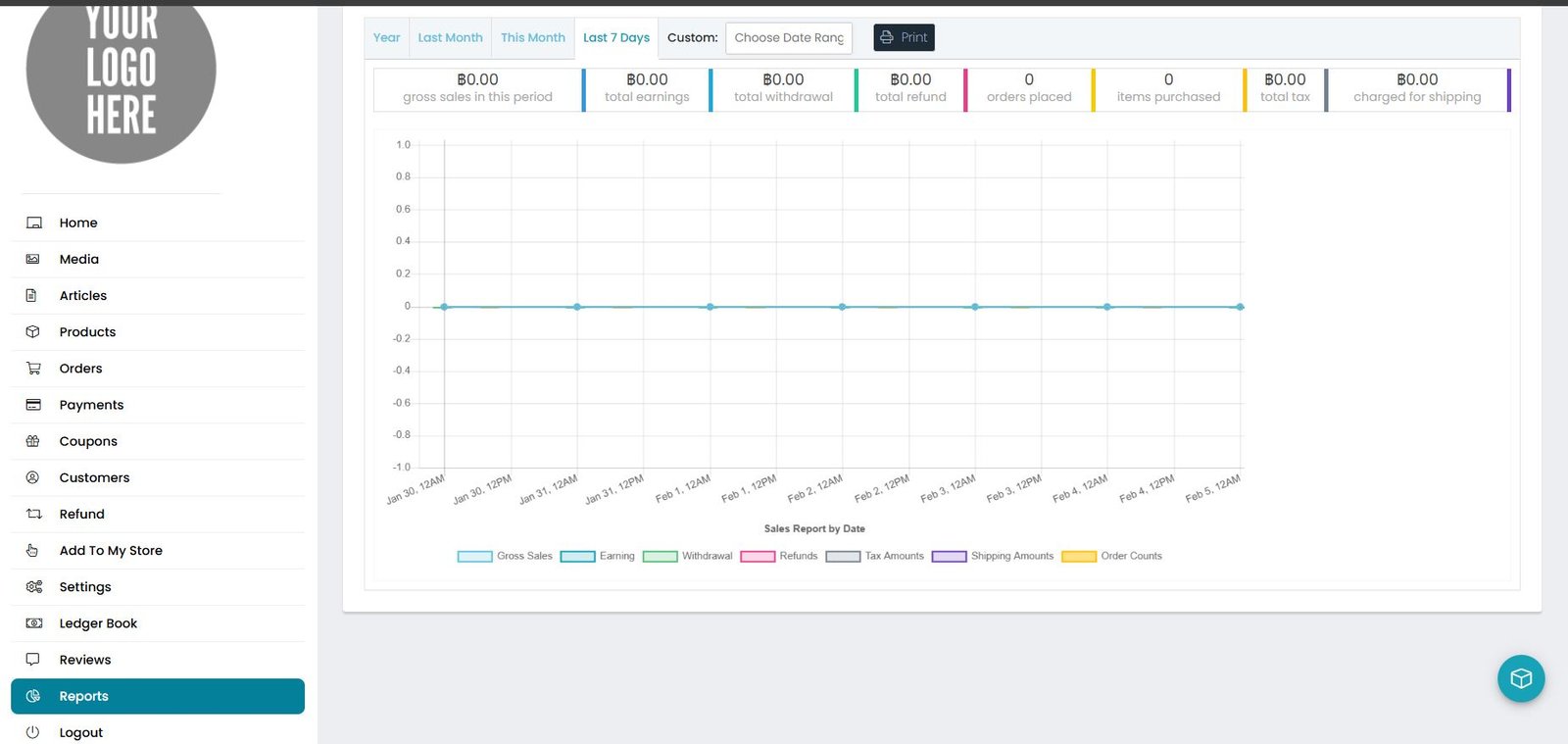The width and height of the screenshot is (1568, 744).
Task: Click the Refunds pink legend swatch
Action: tap(758, 556)
